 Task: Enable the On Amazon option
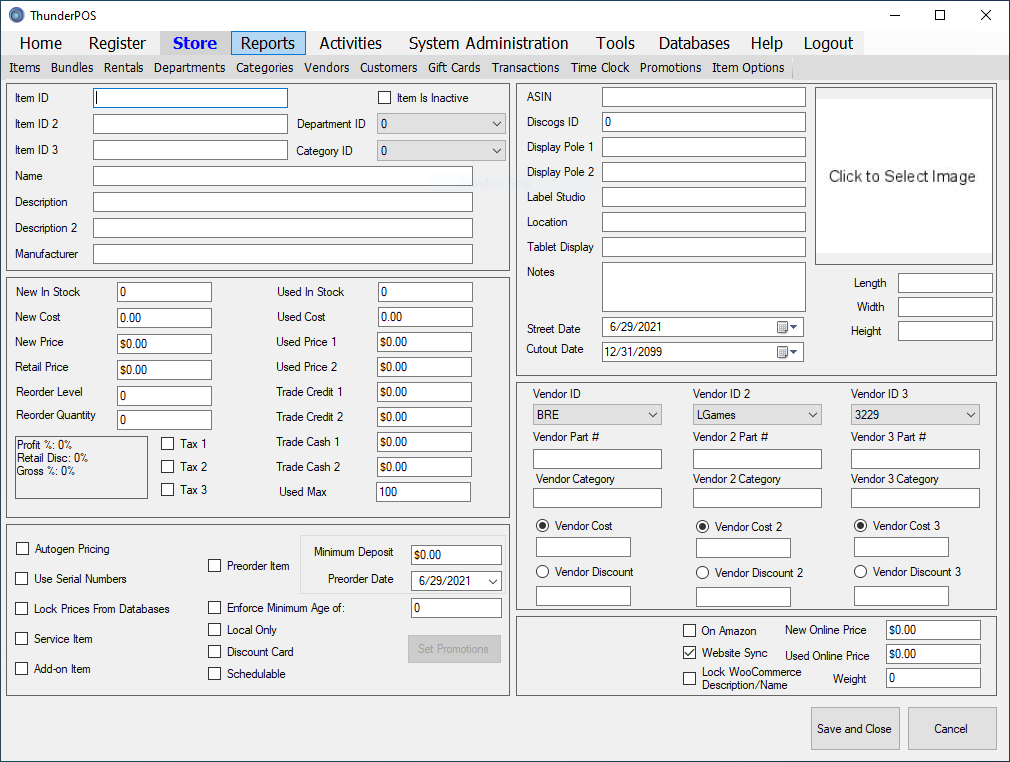[688, 630]
